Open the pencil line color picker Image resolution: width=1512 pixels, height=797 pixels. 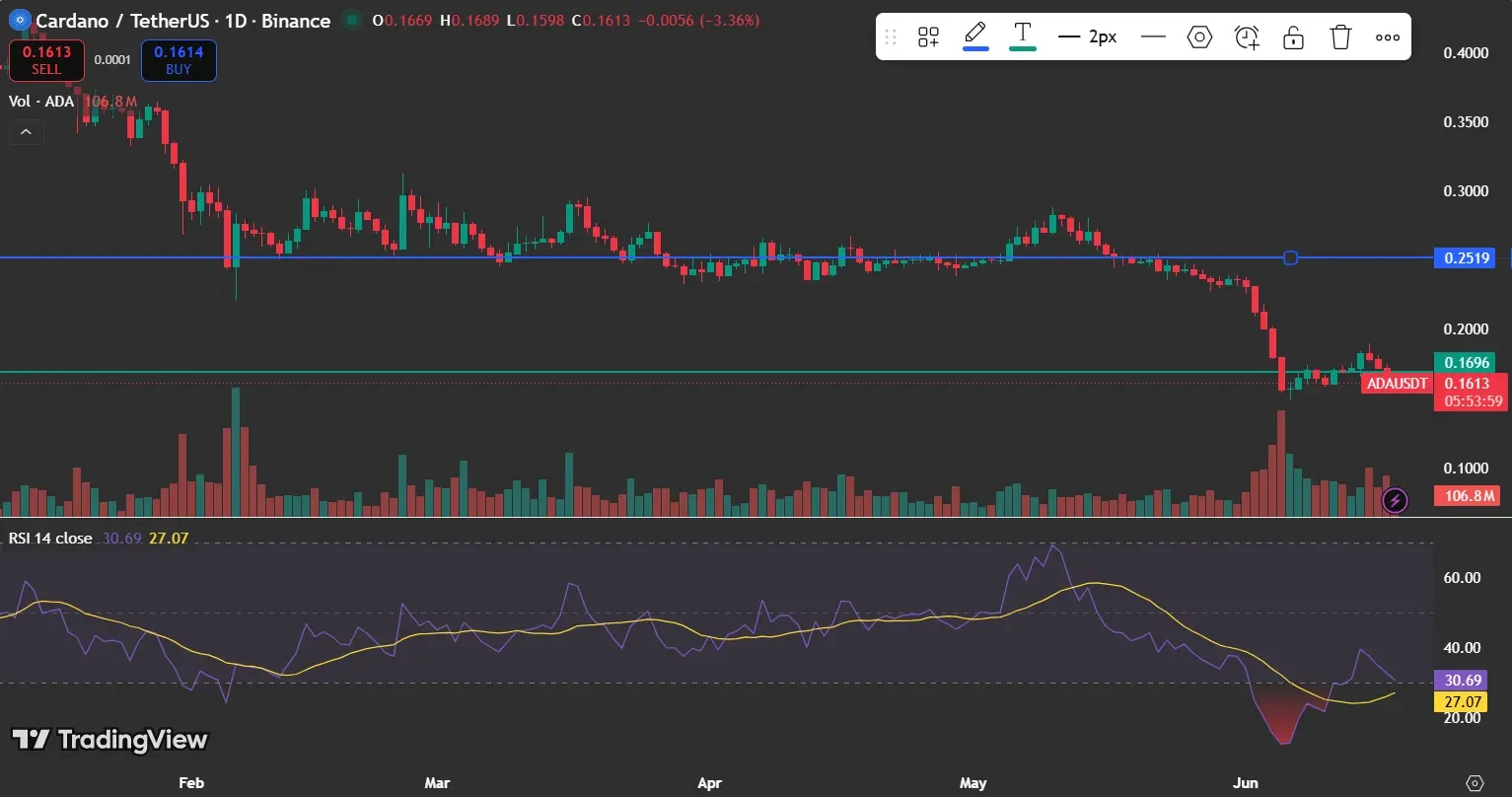(x=975, y=36)
